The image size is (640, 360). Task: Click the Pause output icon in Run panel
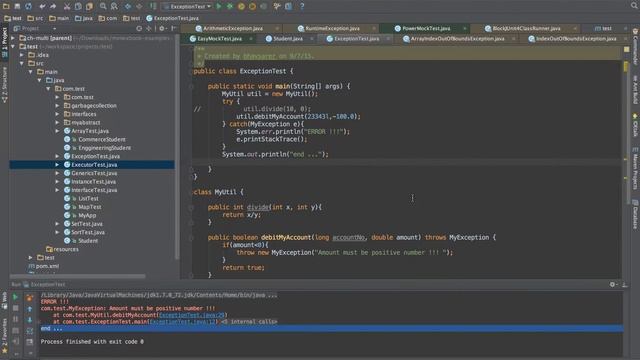tap(15, 319)
